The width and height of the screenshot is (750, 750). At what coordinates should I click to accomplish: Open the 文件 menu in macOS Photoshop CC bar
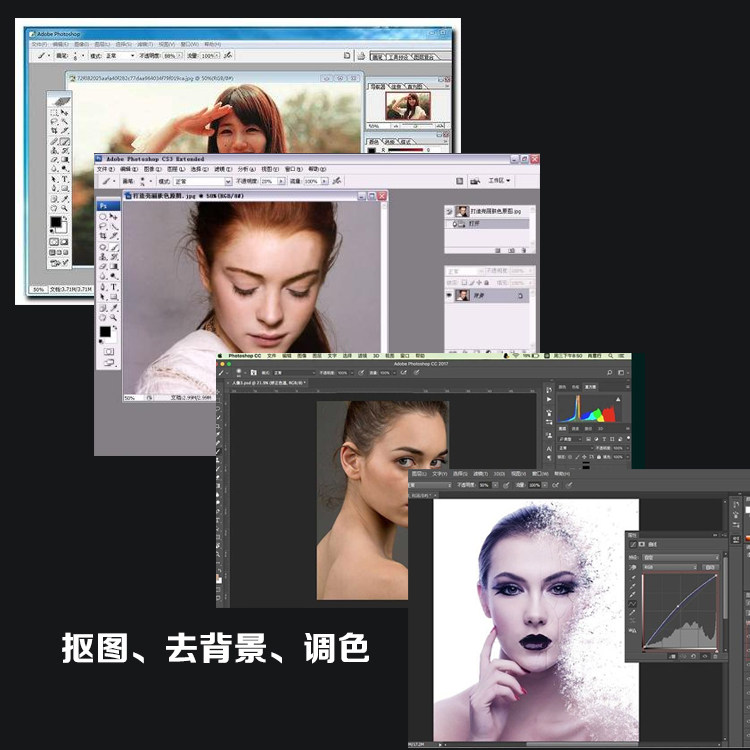272,356
